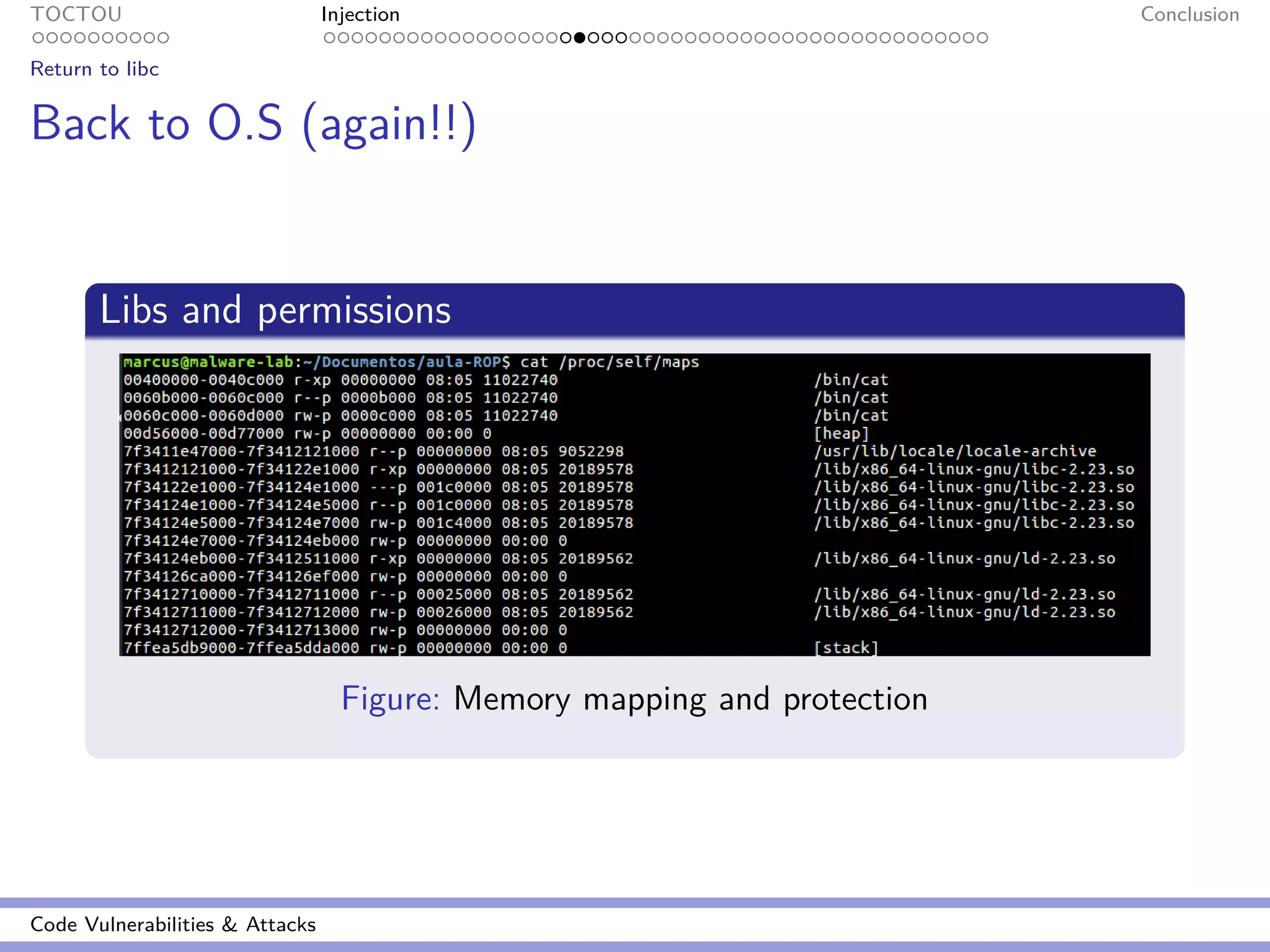
Task: Select the 7f34126ca000-7f34126ef000 rw-p row
Action: click(x=345, y=576)
